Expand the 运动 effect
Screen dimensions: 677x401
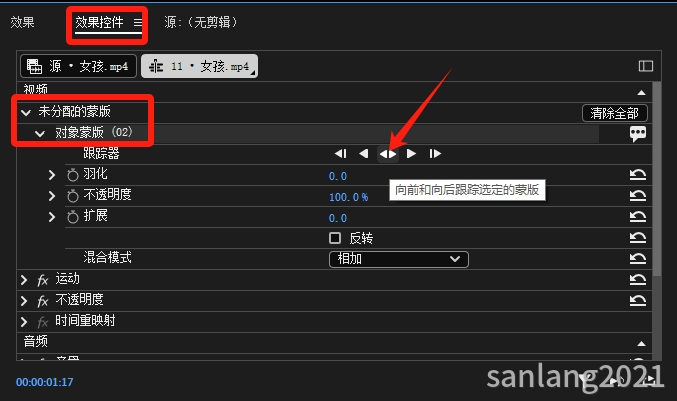pos(24,280)
